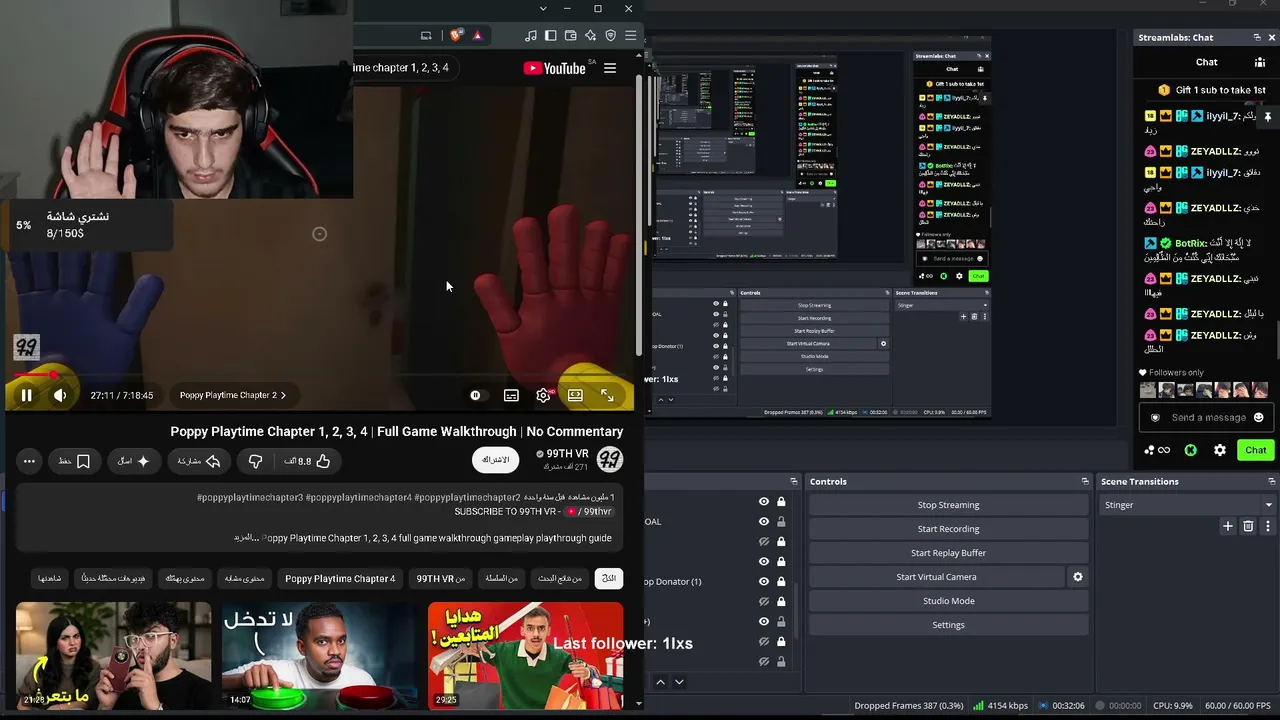Open the green-sweater gifts video thumbnail
This screenshot has height=720, width=1280.
[x=526, y=655]
